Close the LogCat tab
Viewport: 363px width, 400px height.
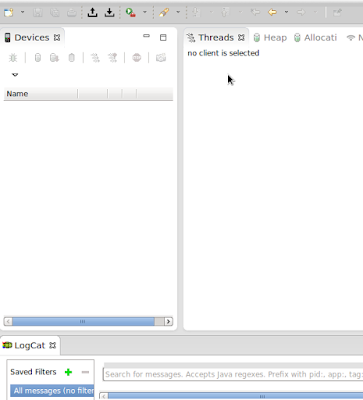pos(52,345)
